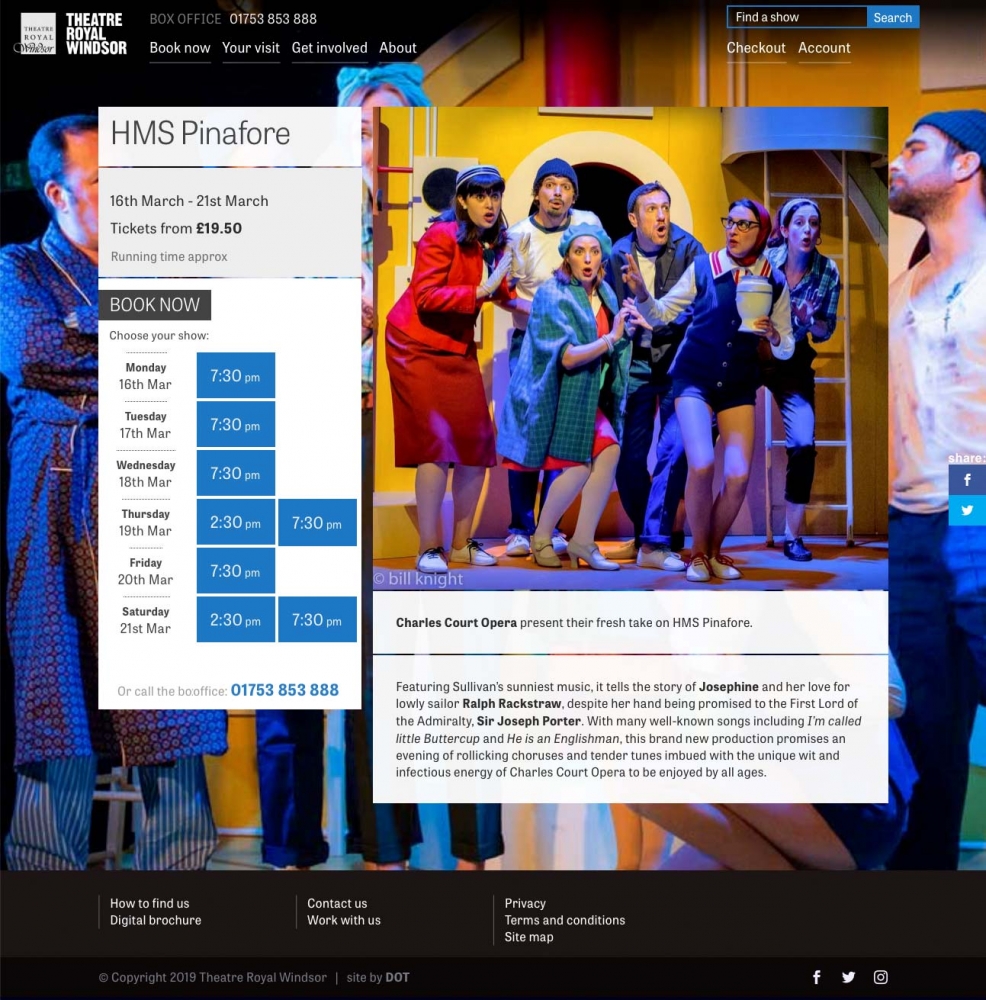Click the 'Running time approx' text
986x1000 pixels.
[x=169, y=256]
